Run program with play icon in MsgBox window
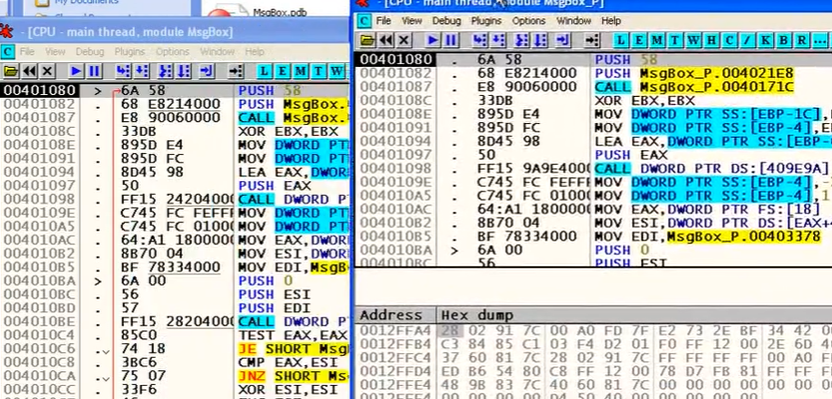The width and height of the screenshot is (832, 399). (76, 71)
